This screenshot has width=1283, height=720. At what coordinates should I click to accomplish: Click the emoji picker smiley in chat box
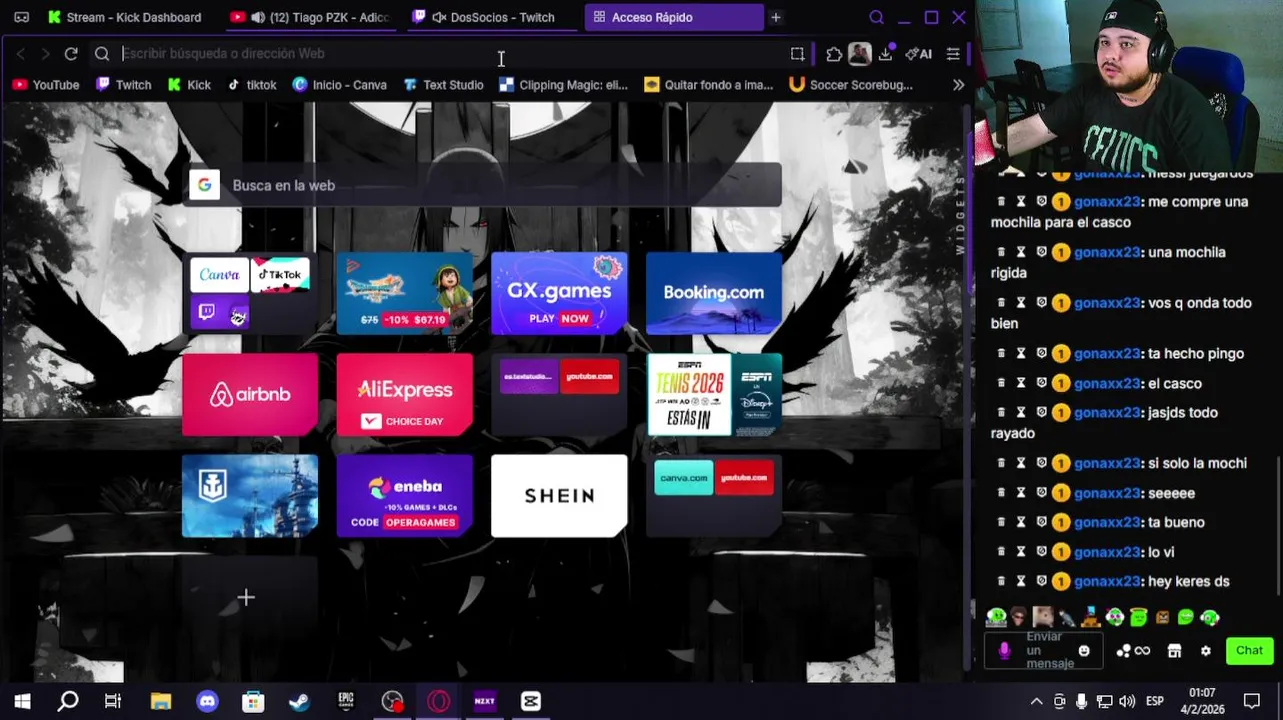pyautogui.click(x=1084, y=651)
